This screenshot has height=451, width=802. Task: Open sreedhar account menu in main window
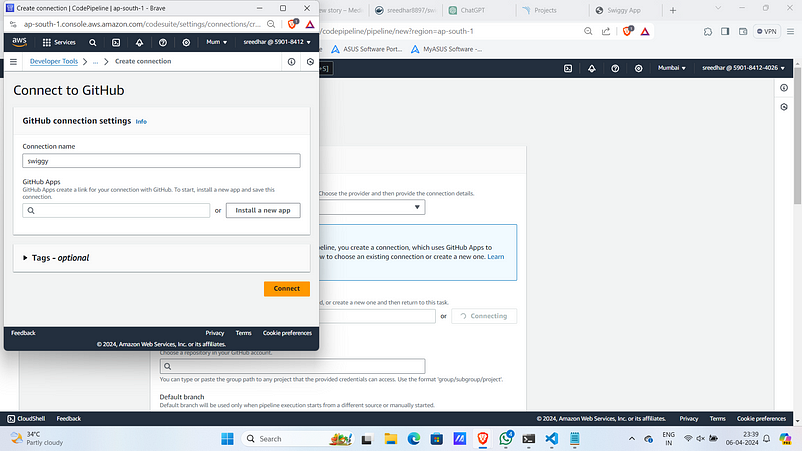pos(743,68)
